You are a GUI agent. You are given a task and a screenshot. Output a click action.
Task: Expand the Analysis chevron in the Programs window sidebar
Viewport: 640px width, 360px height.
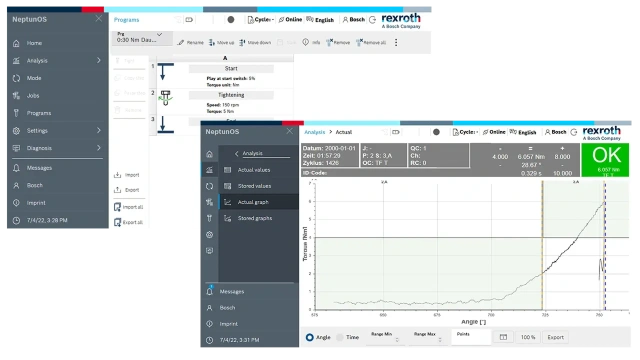99,60
